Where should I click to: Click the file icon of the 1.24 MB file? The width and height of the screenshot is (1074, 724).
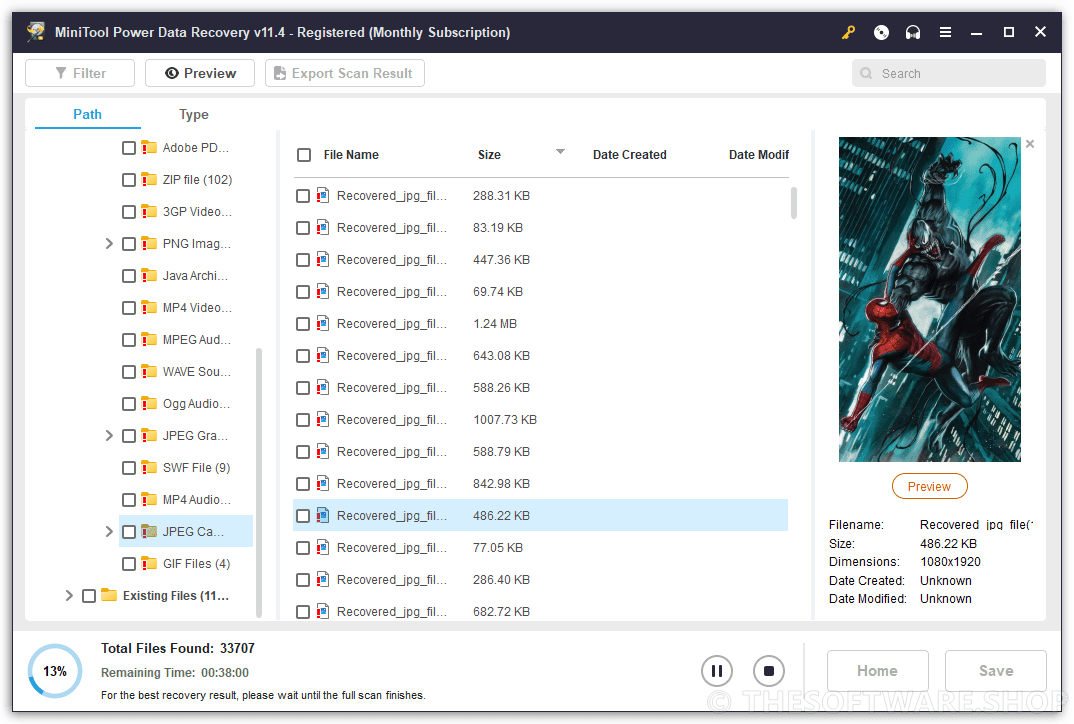[323, 323]
